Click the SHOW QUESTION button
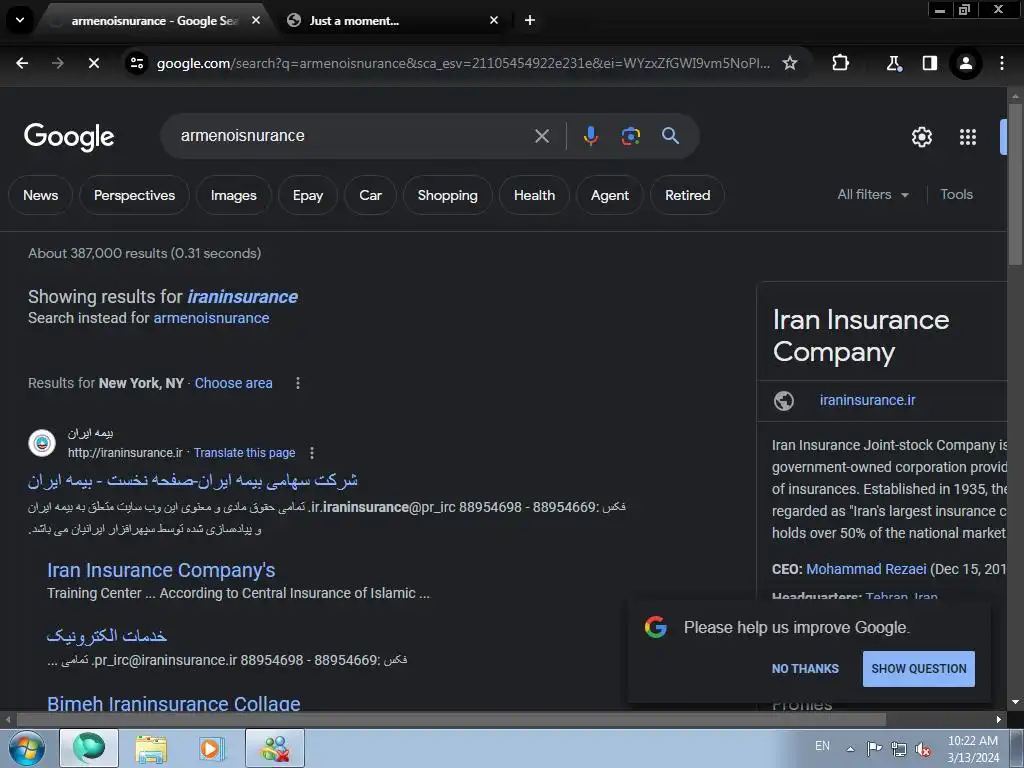The image size is (1024, 768). [x=918, y=669]
